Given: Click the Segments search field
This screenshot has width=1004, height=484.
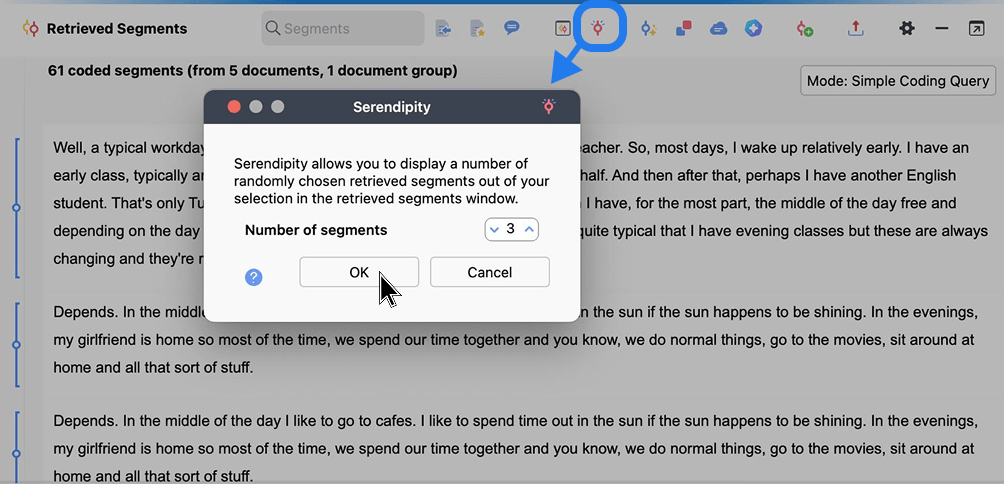Looking at the screenshot, I should 343,28.
